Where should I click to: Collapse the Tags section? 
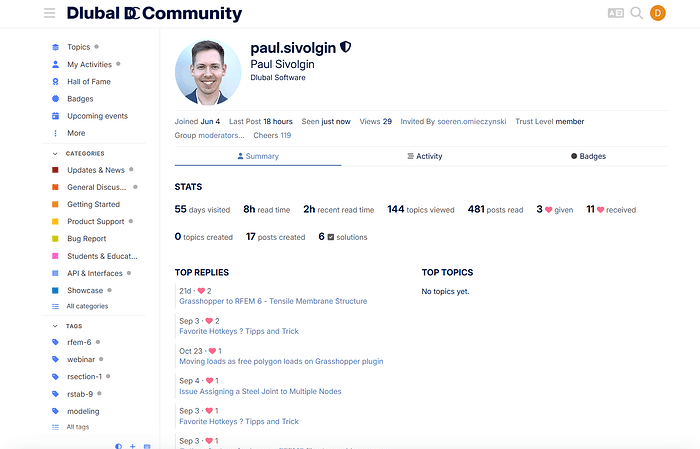pyautogui.click(x=55, y=326)
